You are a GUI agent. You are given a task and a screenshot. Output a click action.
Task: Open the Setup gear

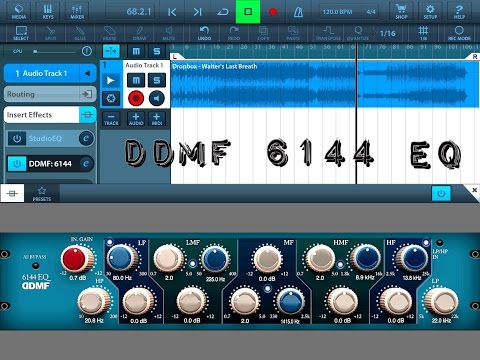430,11
